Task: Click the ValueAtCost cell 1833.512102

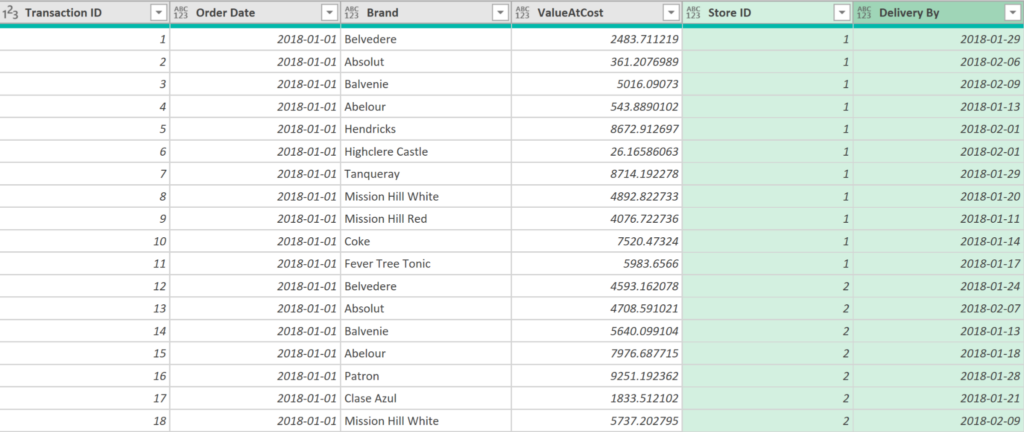Action: coord(597,398)
